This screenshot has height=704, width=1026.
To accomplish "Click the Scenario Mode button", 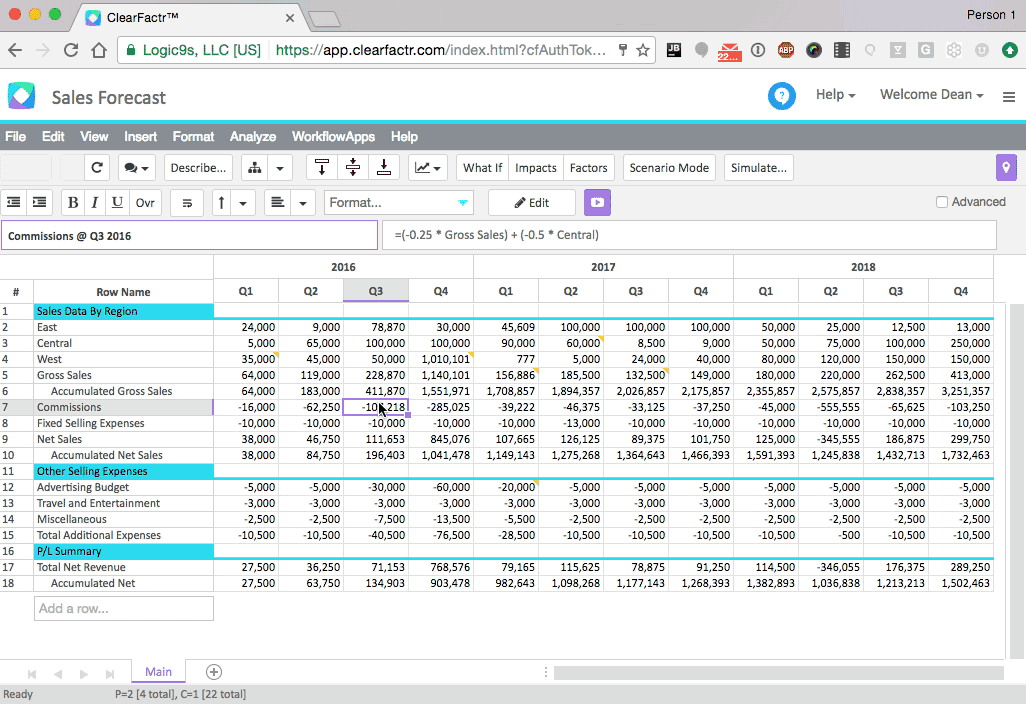I will point(669,168).
